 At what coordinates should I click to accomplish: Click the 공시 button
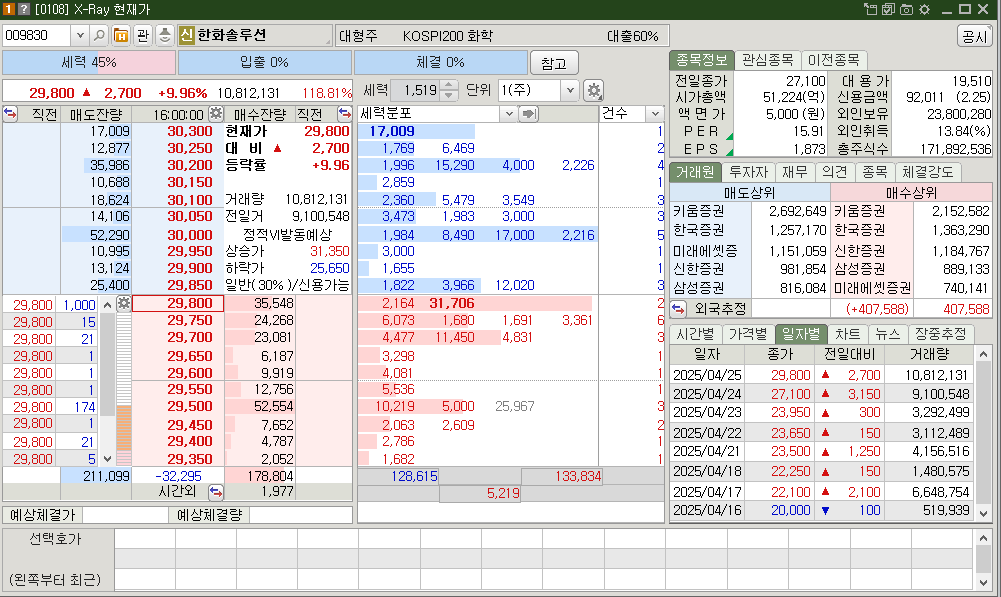click(974, 36)
